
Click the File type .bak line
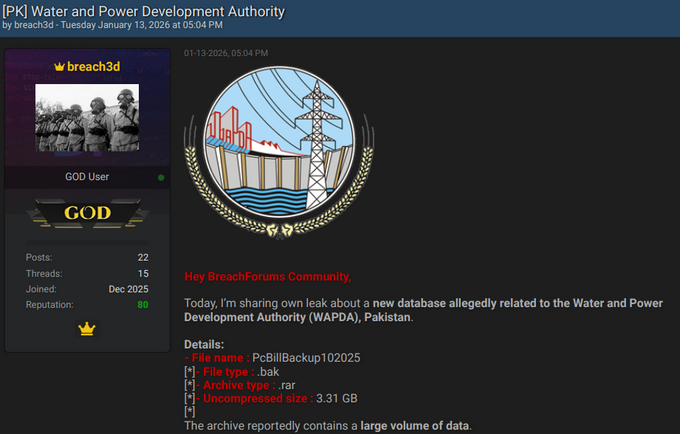[232, 372]
